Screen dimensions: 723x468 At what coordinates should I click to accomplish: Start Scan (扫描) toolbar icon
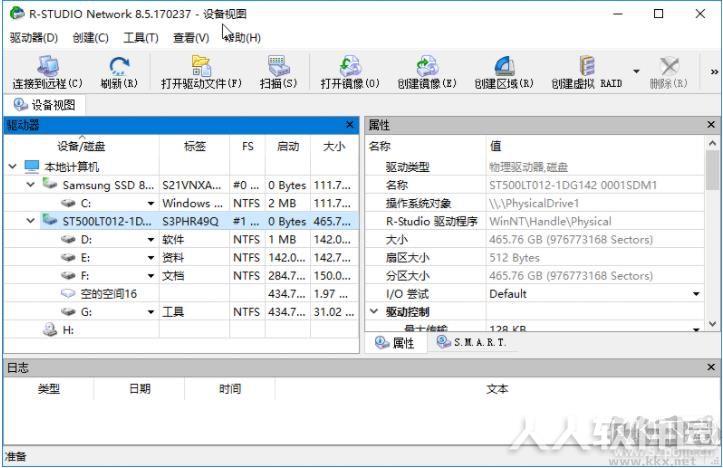[278, 66]
